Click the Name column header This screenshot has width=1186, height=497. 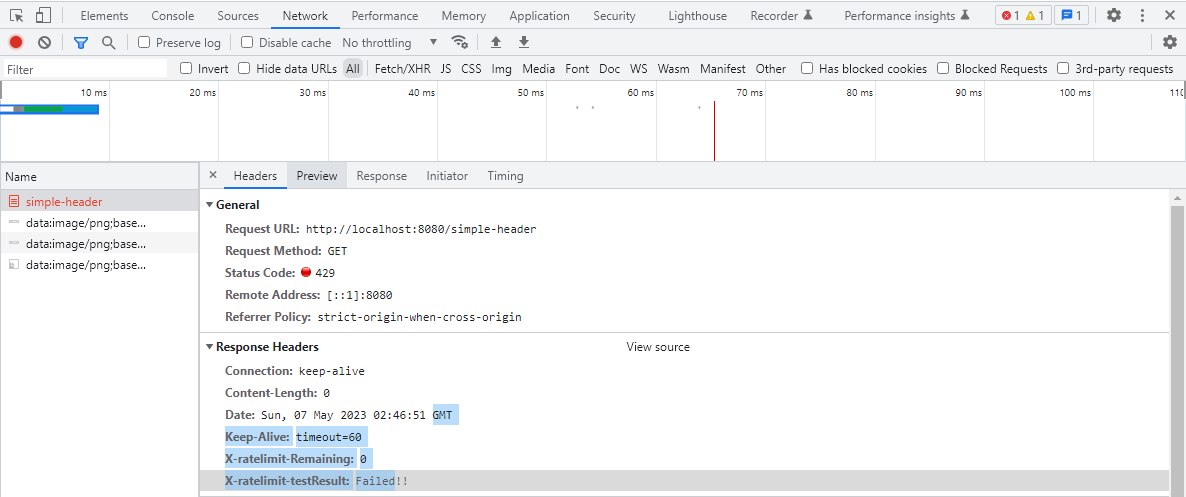[x=99, y=176]
